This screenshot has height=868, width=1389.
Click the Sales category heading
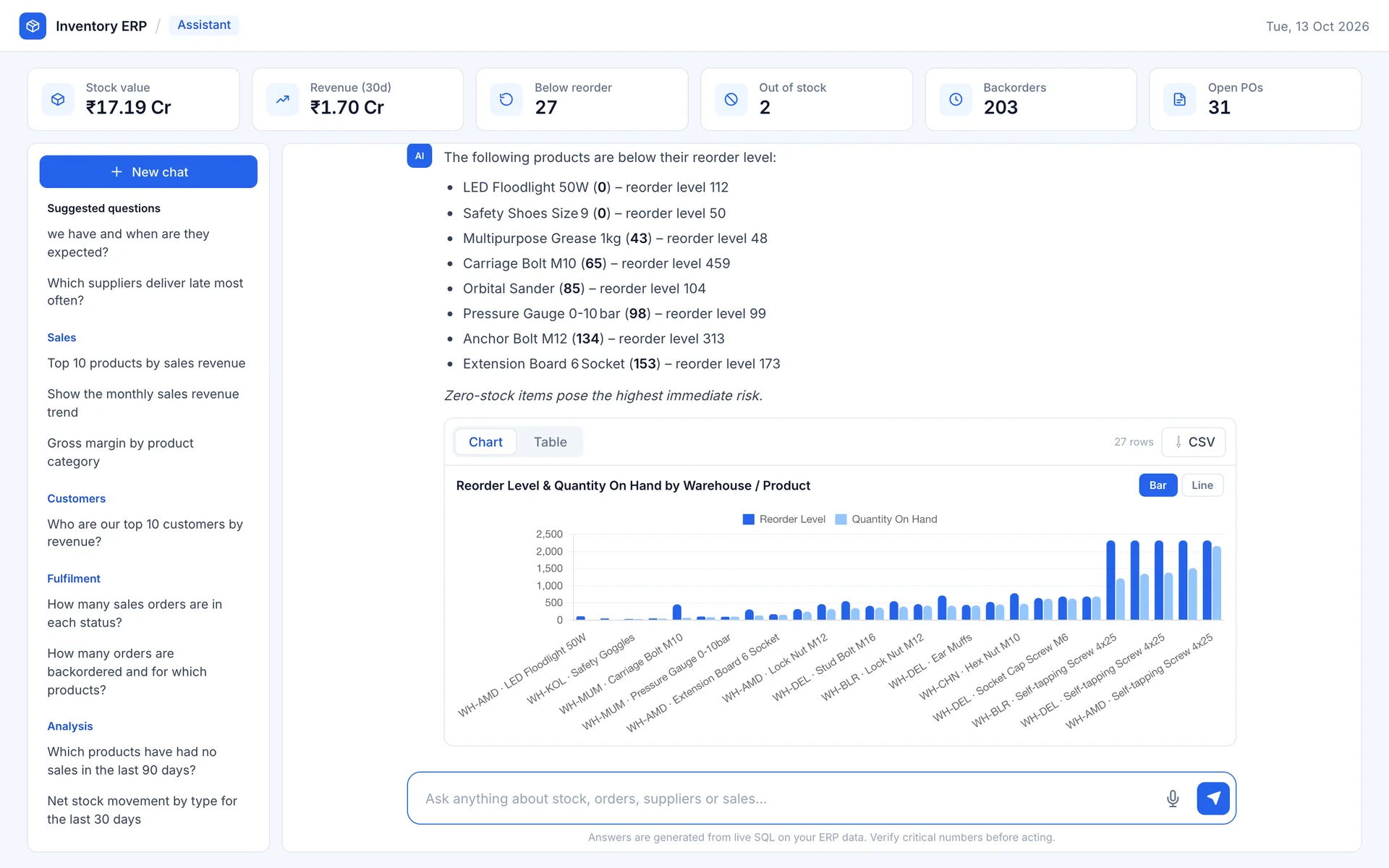(61, 338)
